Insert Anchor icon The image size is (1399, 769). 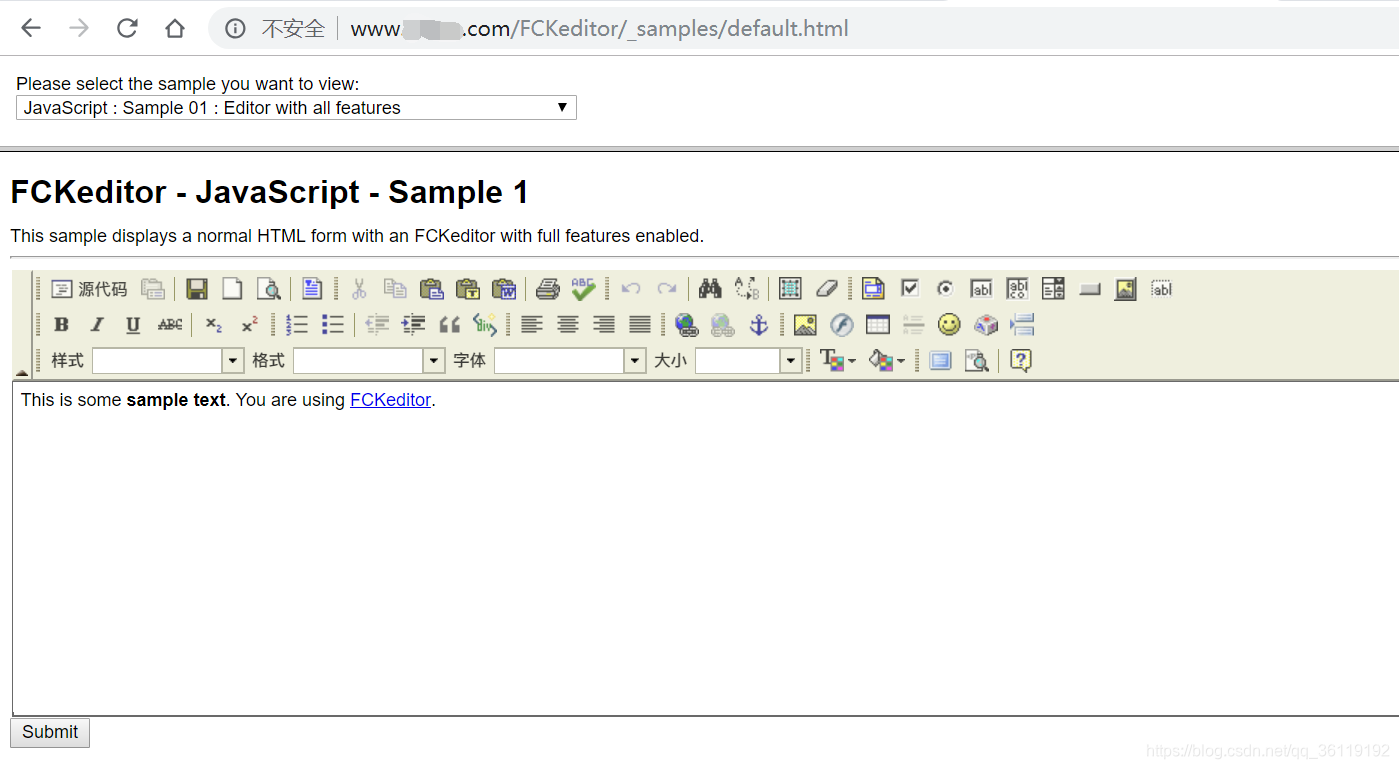pos(759,324)
